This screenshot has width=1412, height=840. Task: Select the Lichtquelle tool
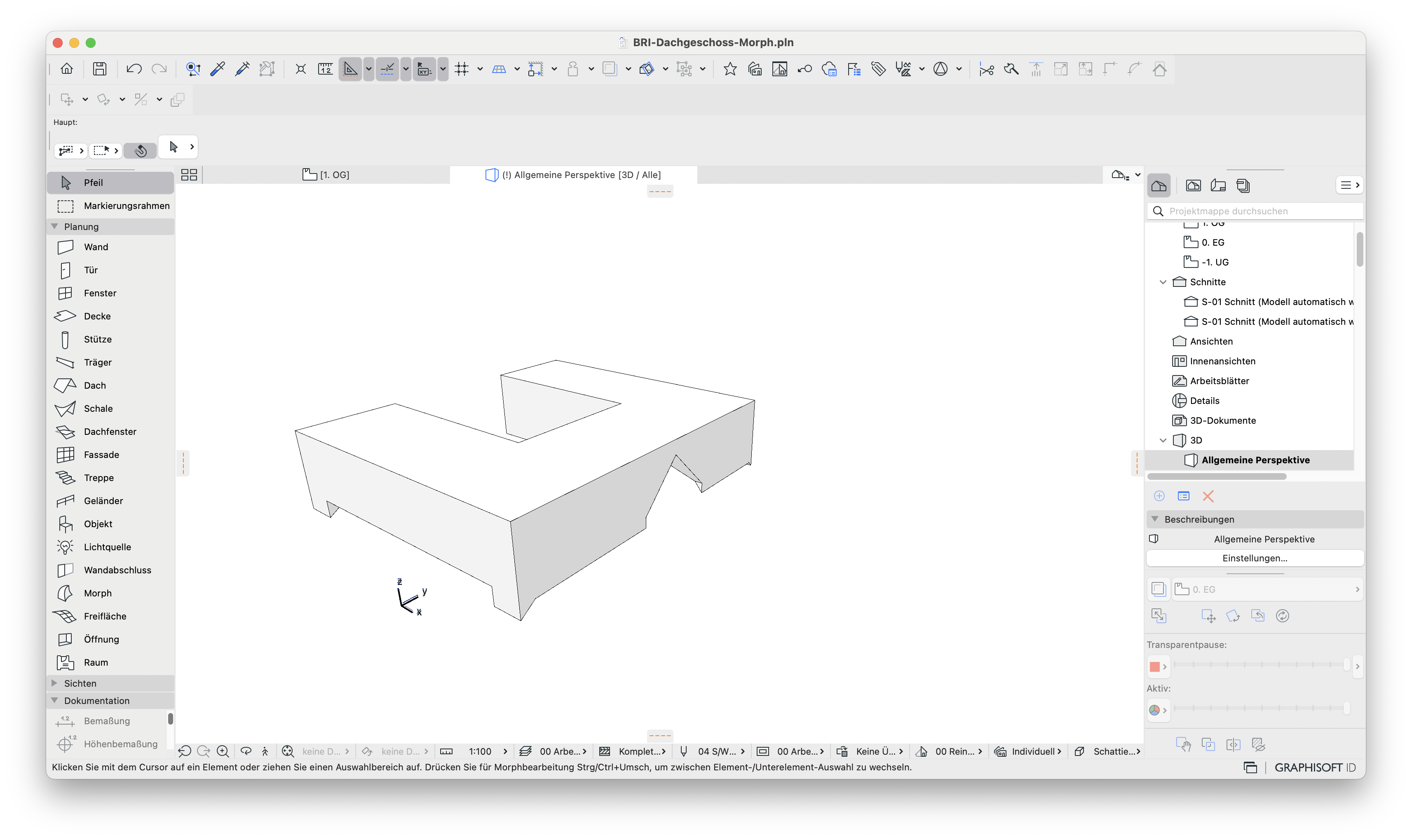pos(110,547)
